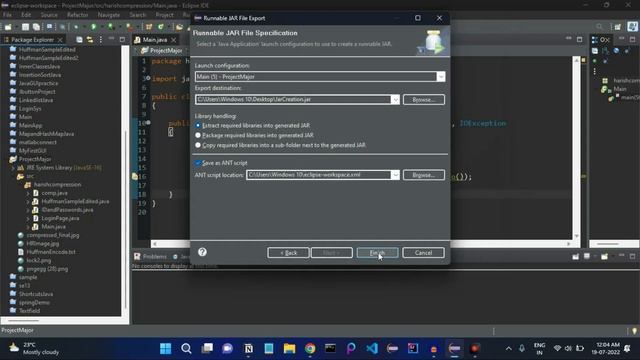Click the New Java Package toolbar icon
The width and height of the screenshot is (640, 360).
coord(149,27)
